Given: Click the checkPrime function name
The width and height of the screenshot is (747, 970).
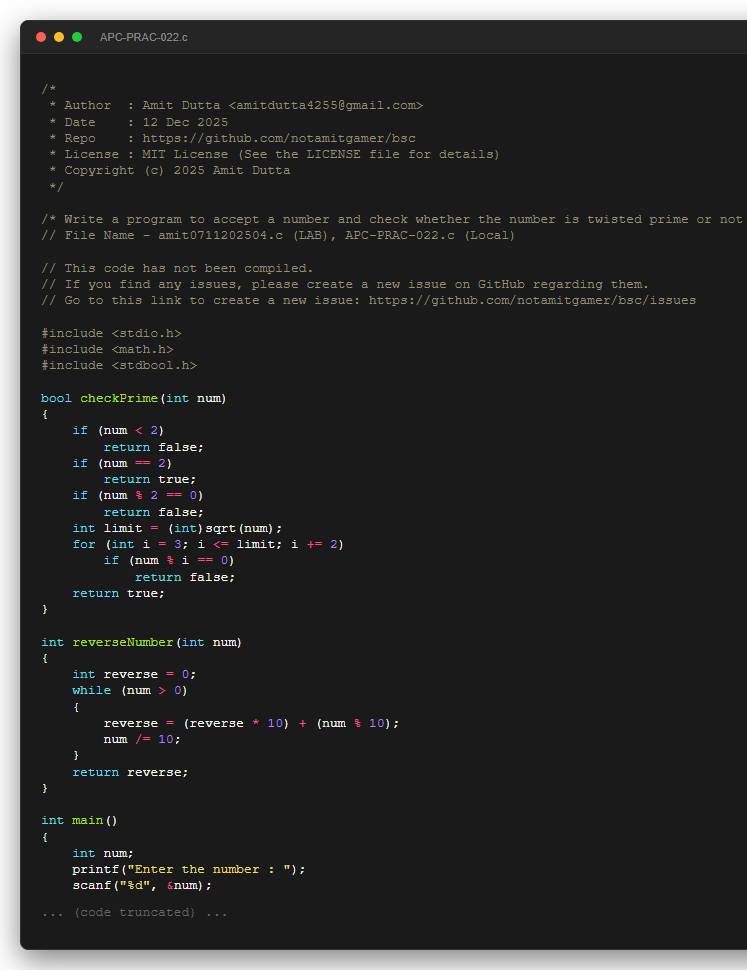Looking at the screenshot, I should coord(119,398).
